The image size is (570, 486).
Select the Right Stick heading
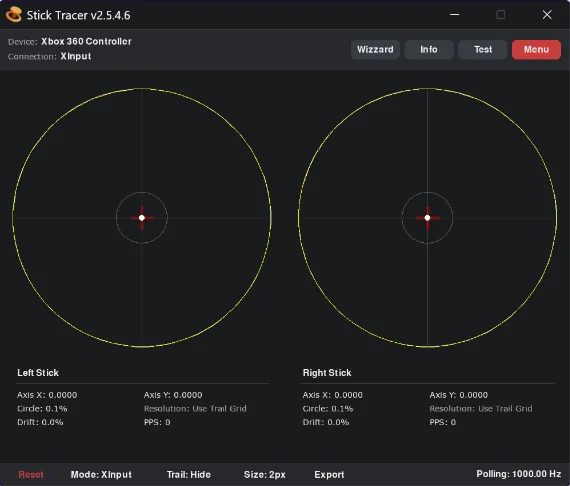(327, 373)
